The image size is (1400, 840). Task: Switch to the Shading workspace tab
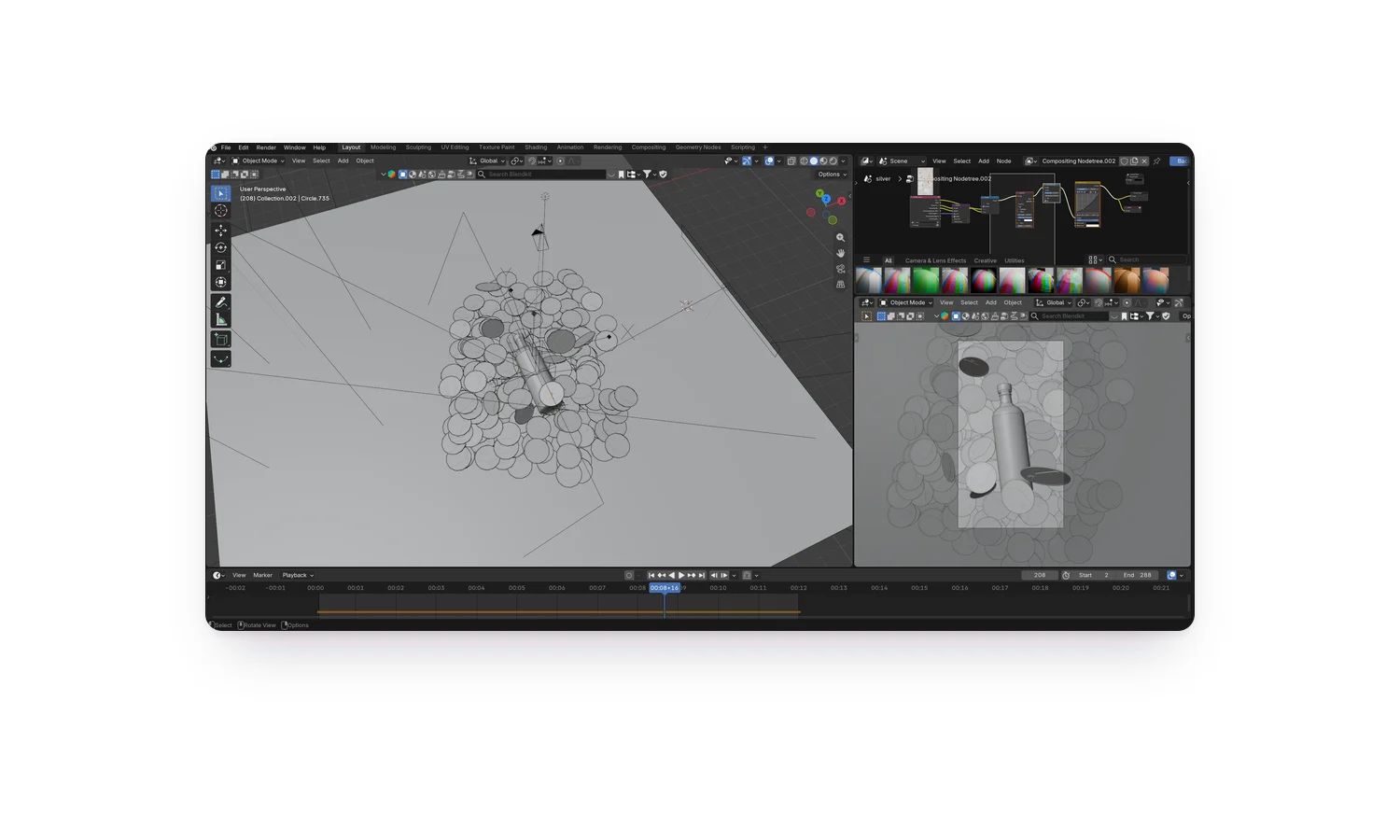(x=536, y=147)
